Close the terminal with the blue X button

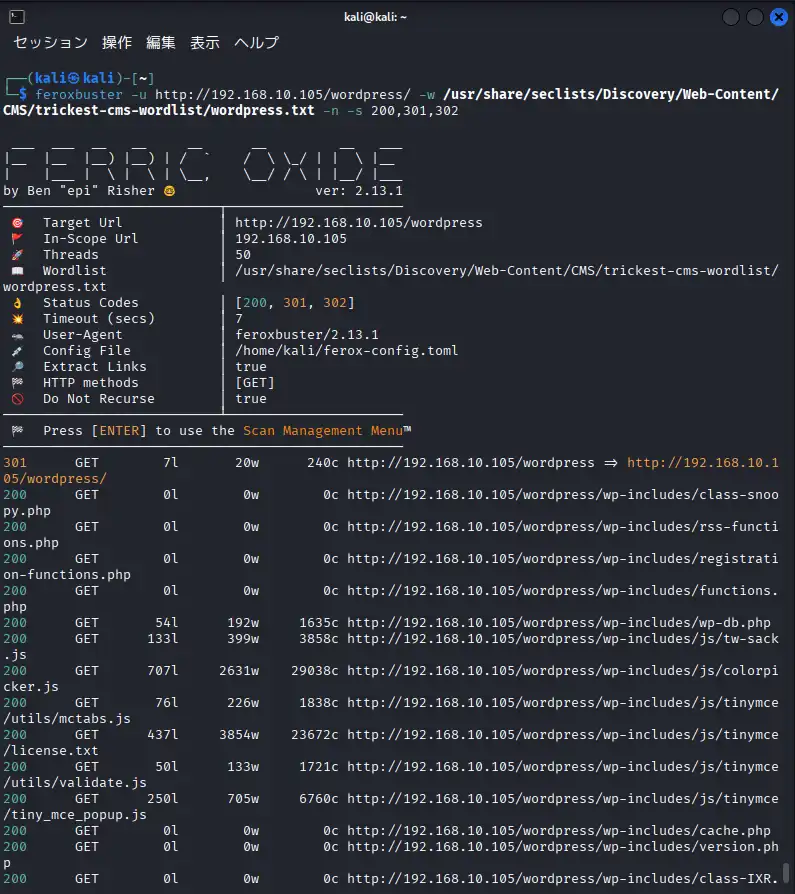778,17
